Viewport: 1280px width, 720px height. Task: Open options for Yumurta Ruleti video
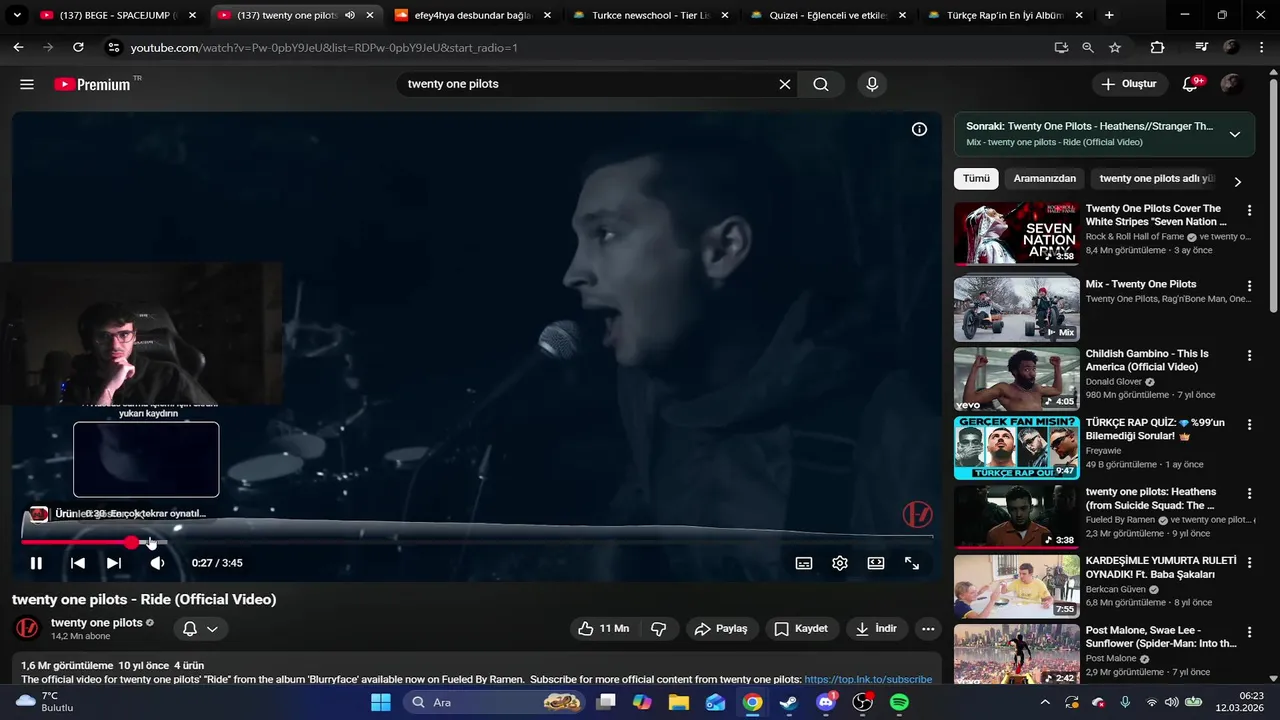pos(1249,562)
